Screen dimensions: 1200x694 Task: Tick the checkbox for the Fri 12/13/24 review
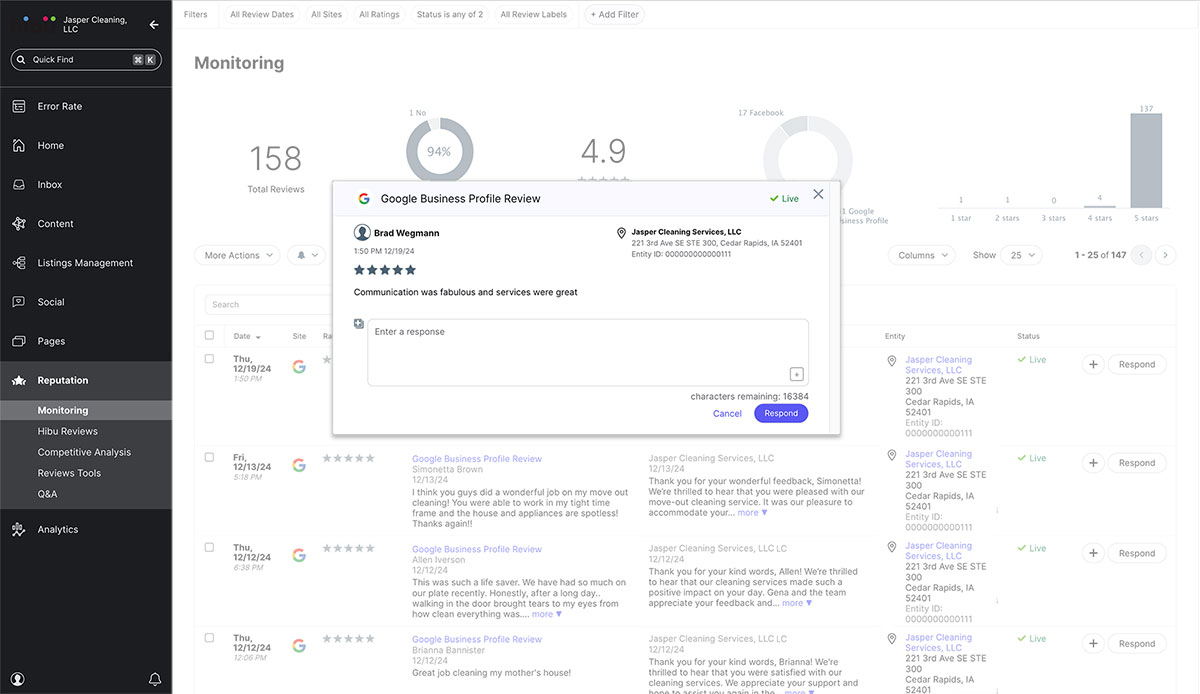coord(209,457)
